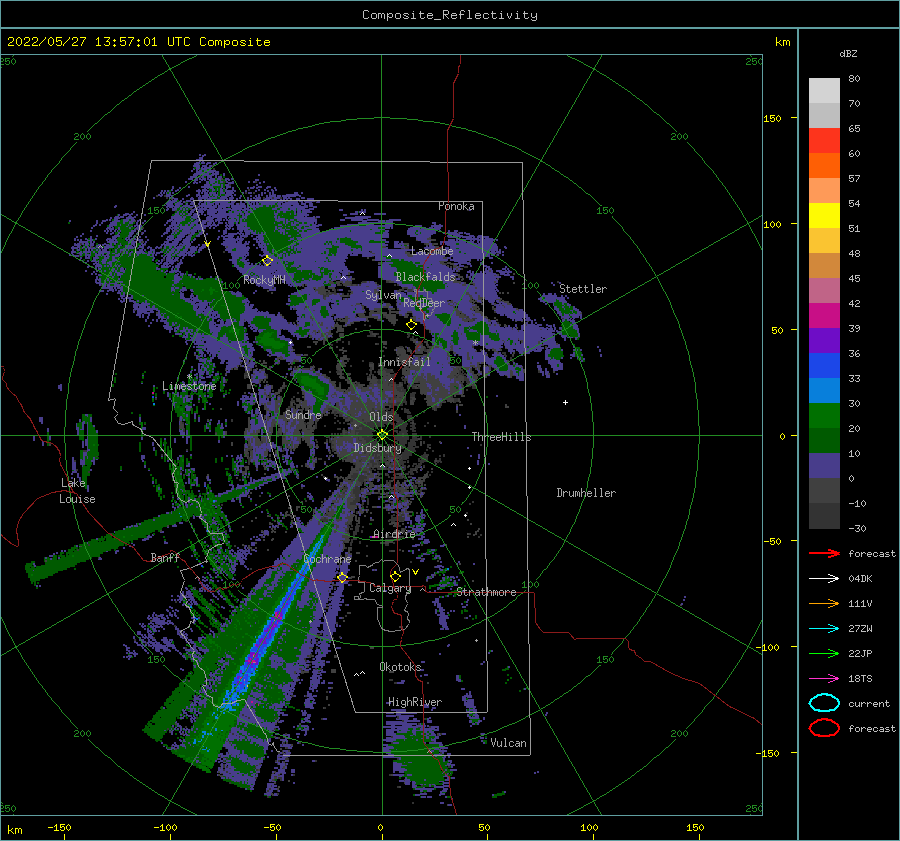
Task: Click the ThreeHills label
Action: click(x=501, y=437)
